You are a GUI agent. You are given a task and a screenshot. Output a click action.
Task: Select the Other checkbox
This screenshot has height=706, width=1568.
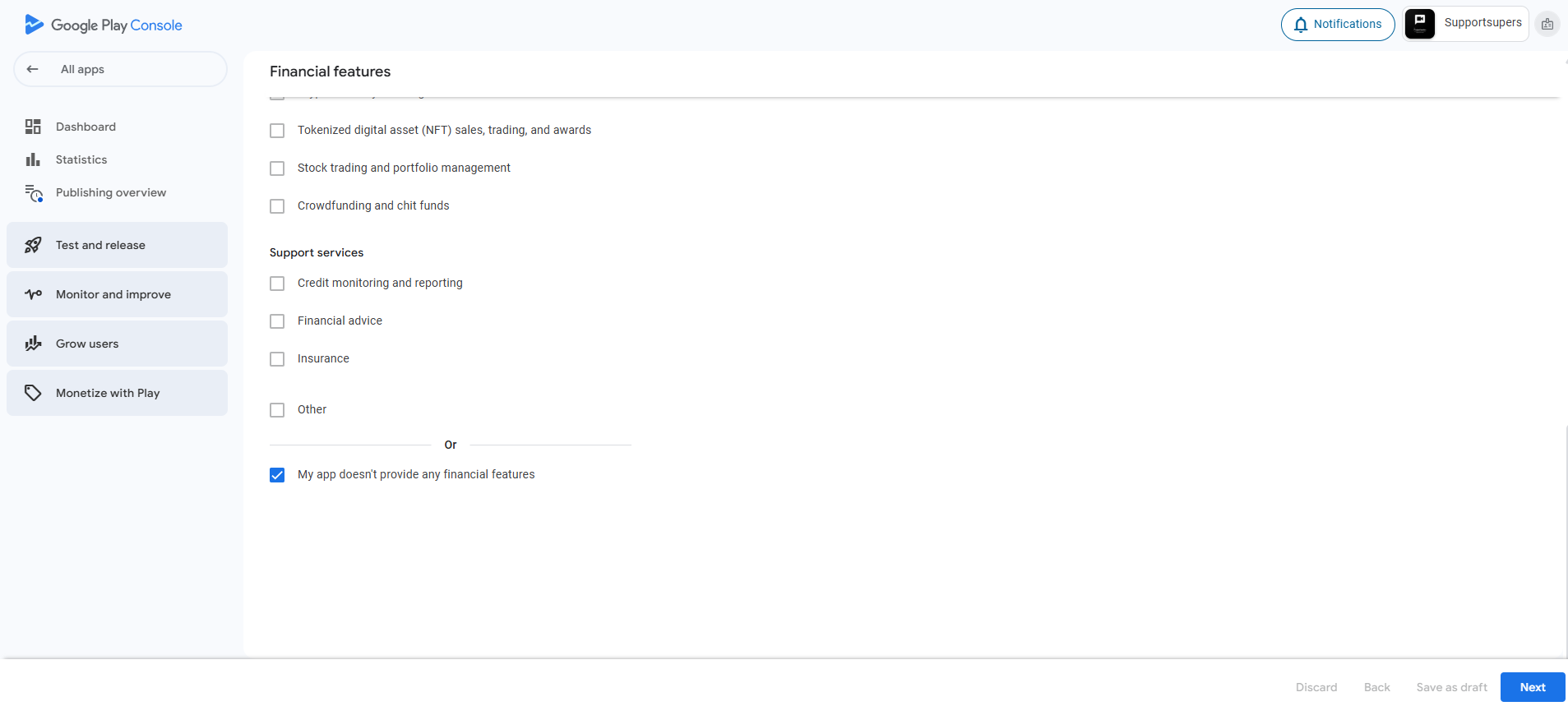point(277,410)
